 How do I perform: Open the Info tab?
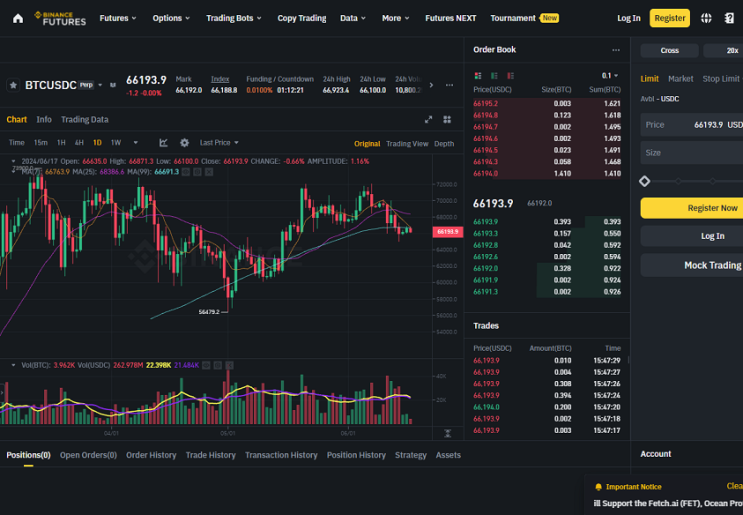44,119
